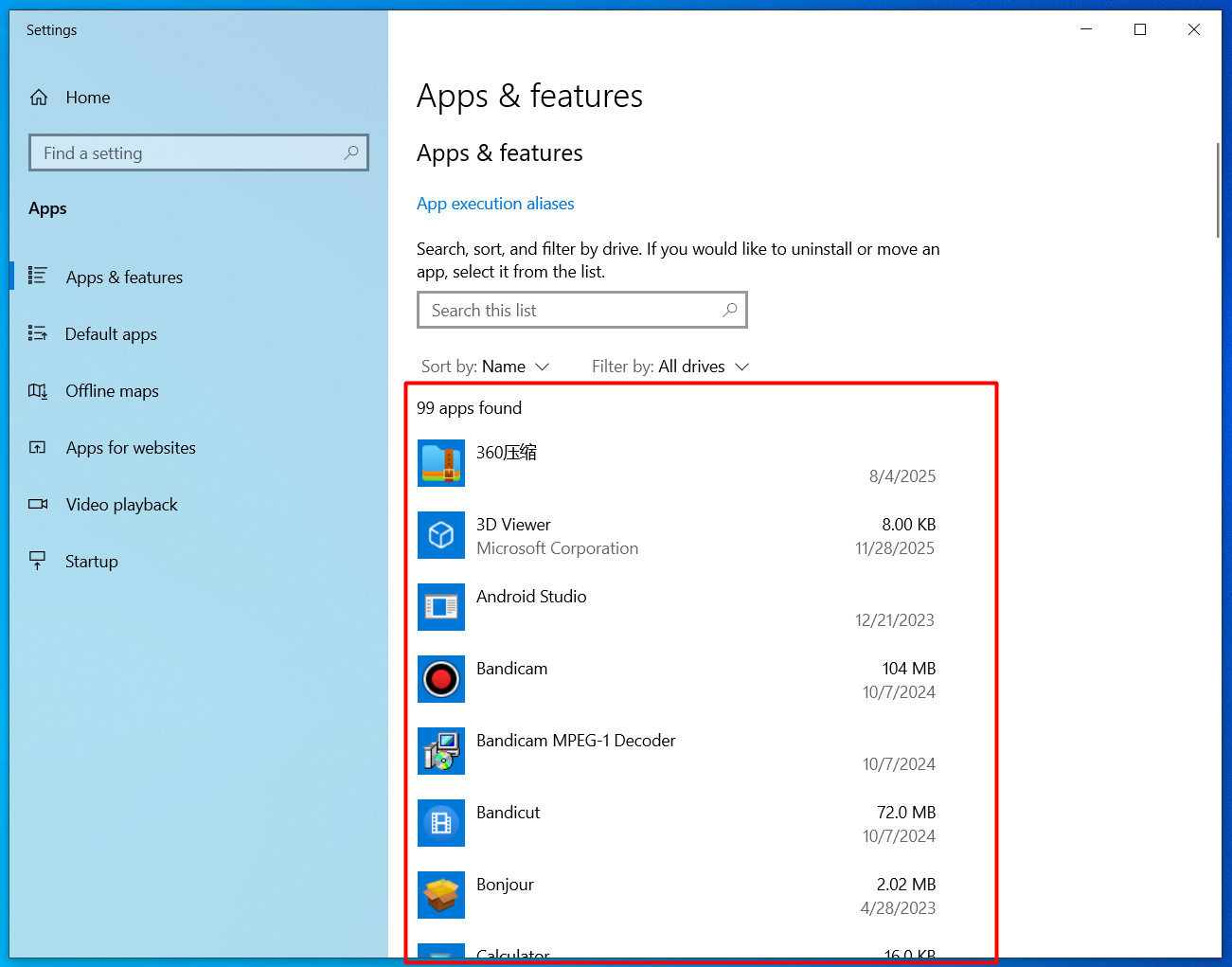Image resolution: width=1232 pixels, height=967 pixels.
Task: Click the Bonjour package box icon
Action: pos(441,895)
